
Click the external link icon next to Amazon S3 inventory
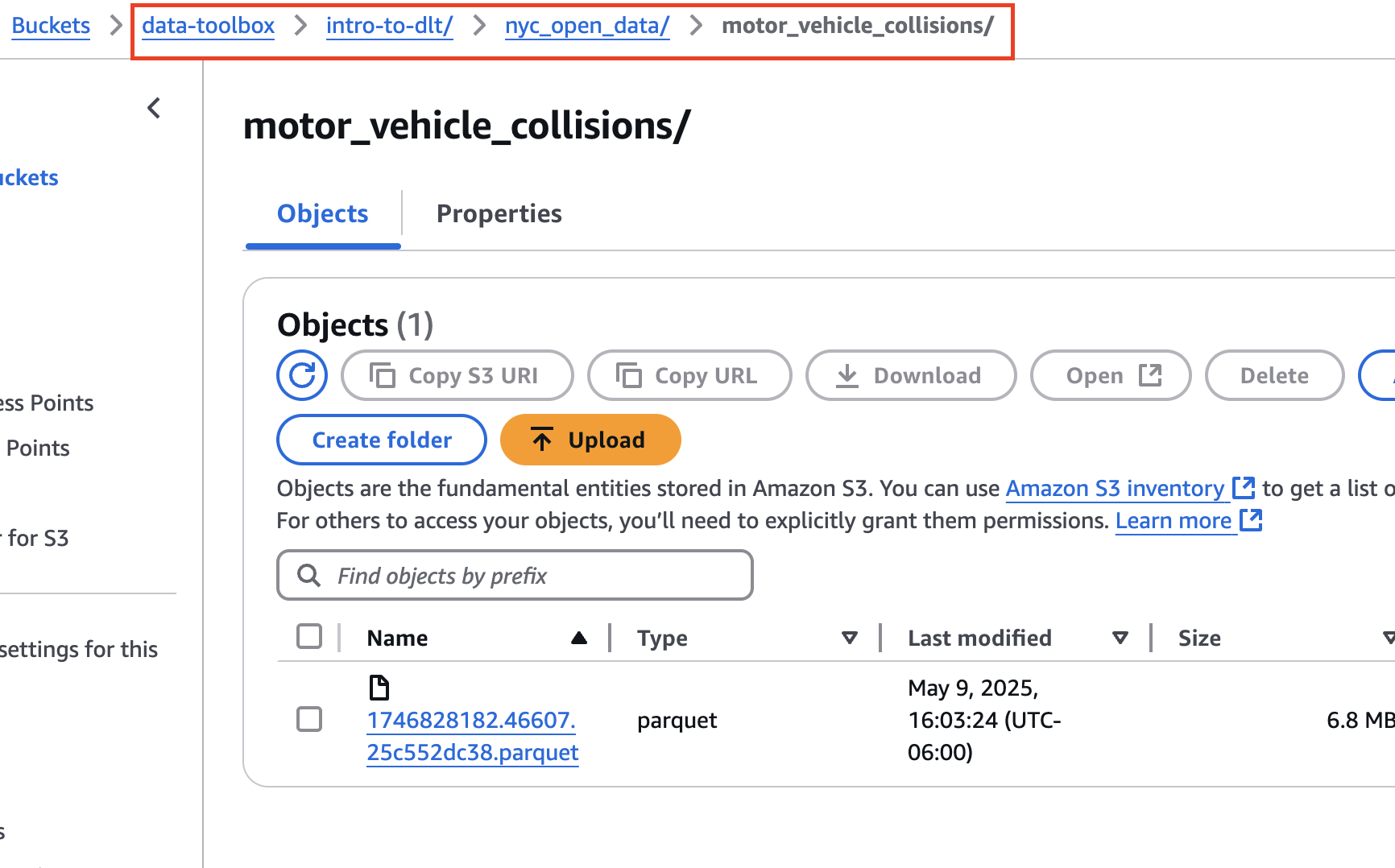pos(1244,488)
